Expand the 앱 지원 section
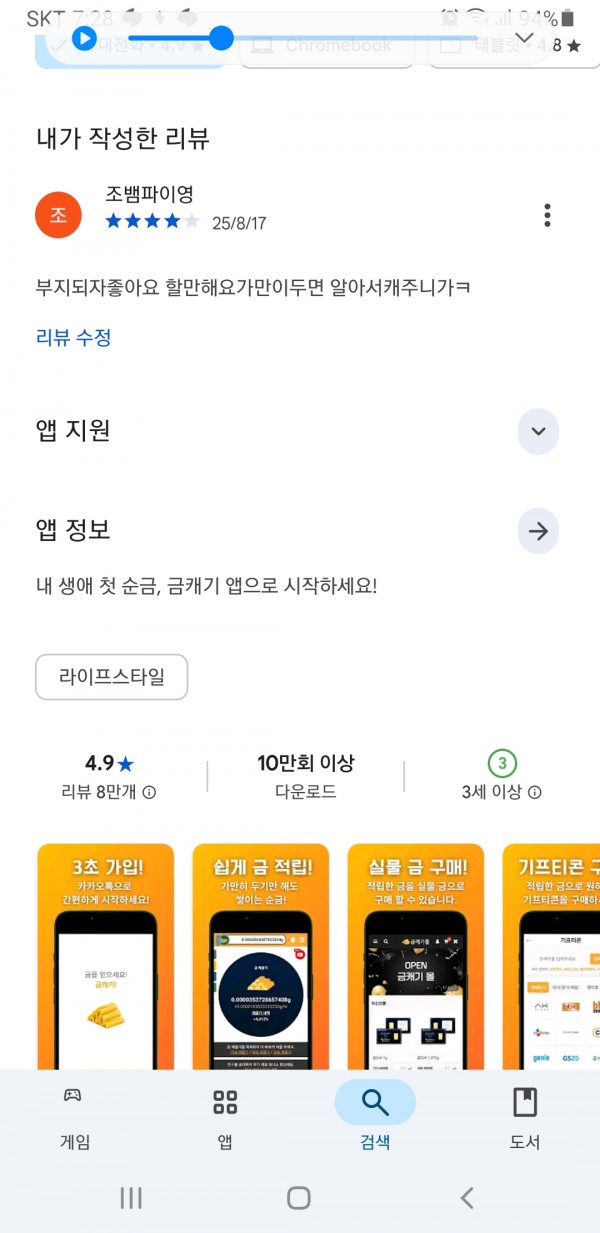Image resolution: width=600 pixels, height=1233 pixels. point(538,431)
